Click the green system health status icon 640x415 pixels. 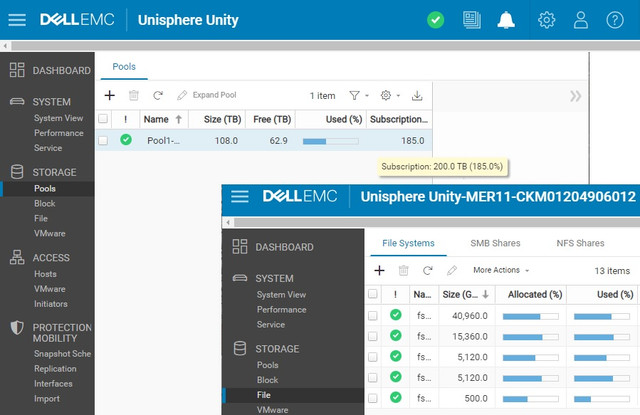tap(436, 20)
